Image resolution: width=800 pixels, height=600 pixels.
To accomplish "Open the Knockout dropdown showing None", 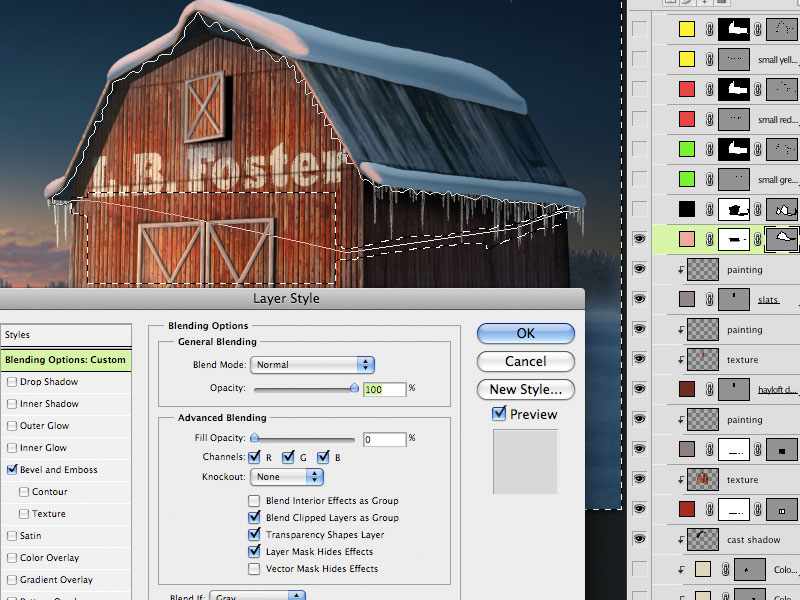I will pos(287,477).
